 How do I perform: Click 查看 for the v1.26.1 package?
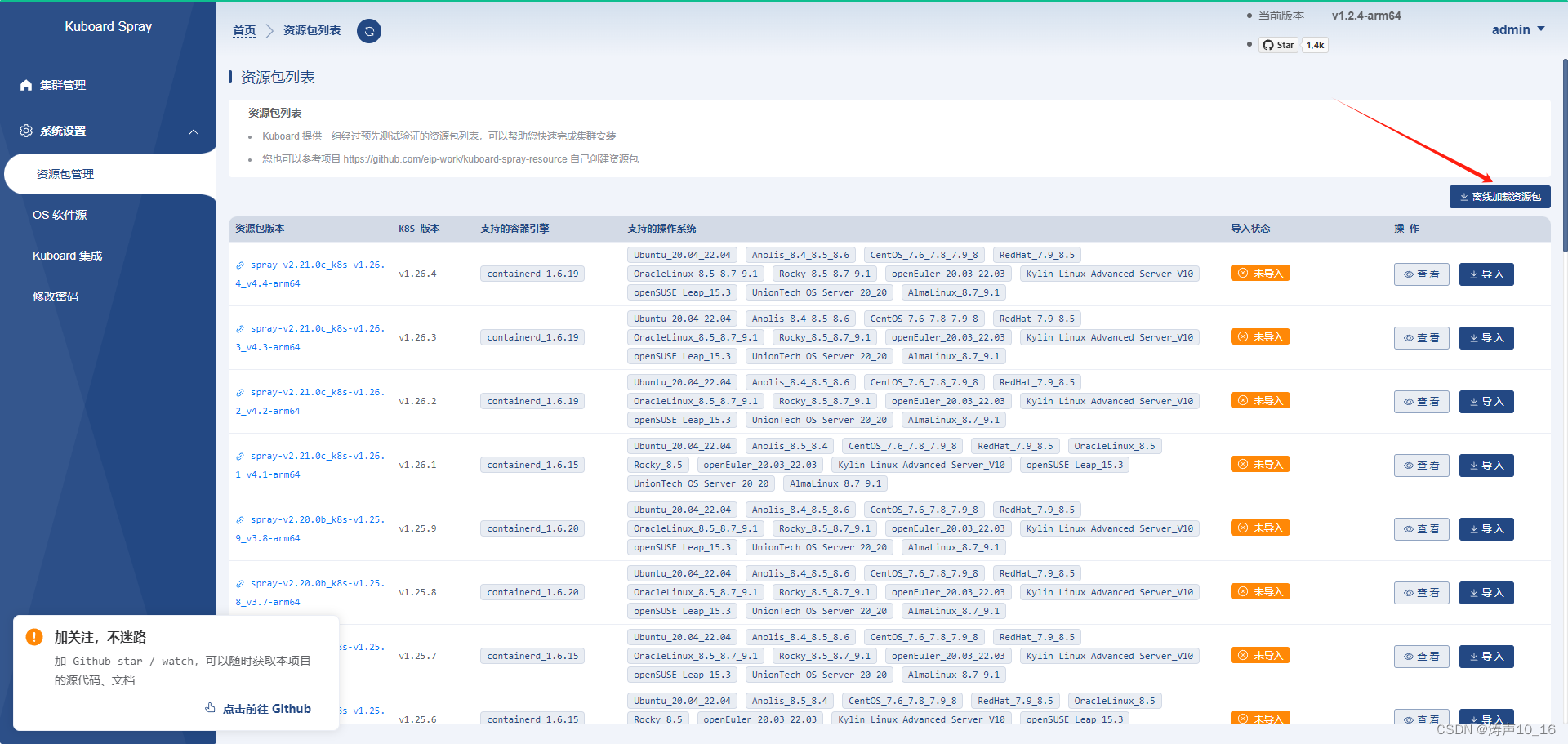(1422, 466)
